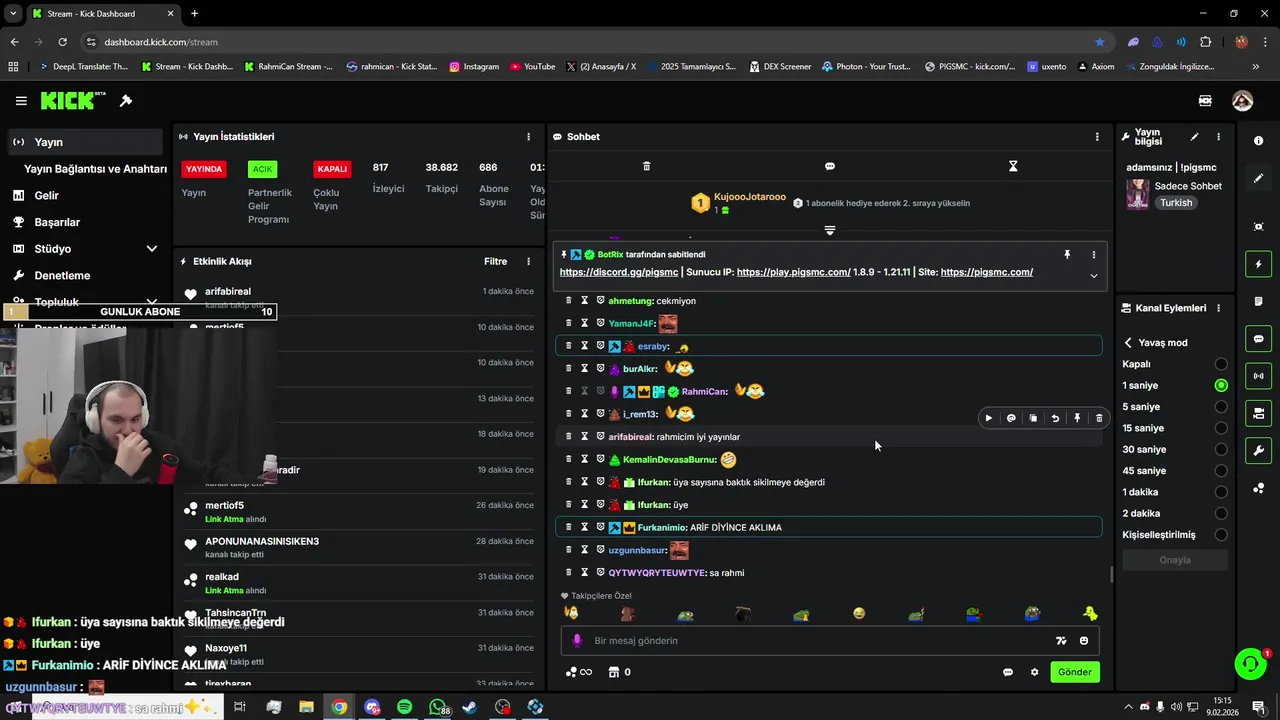Delete the message from ahmetung with trash icon

[569, 301]
